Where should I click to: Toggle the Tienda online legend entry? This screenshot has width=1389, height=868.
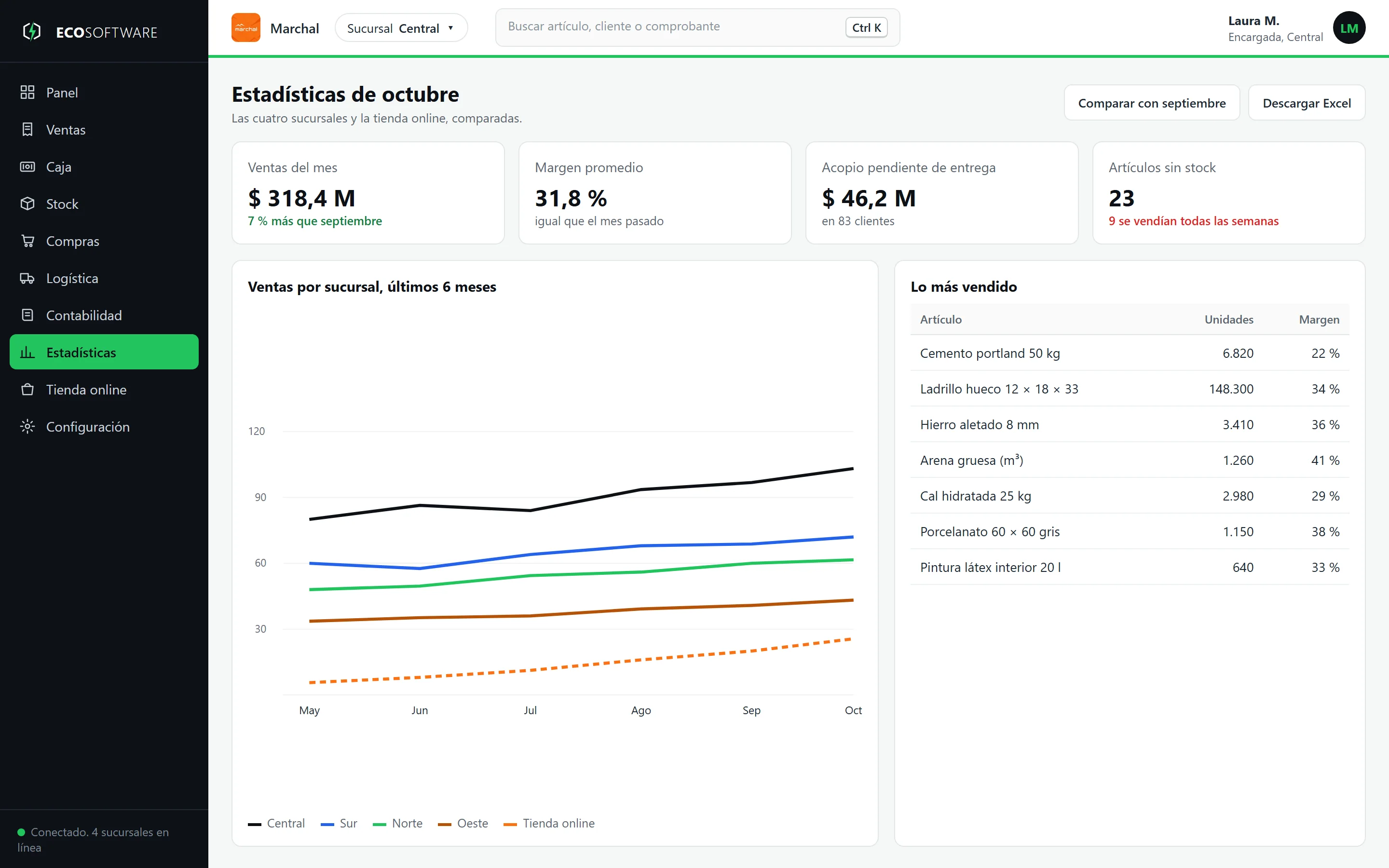coord(549,823)
